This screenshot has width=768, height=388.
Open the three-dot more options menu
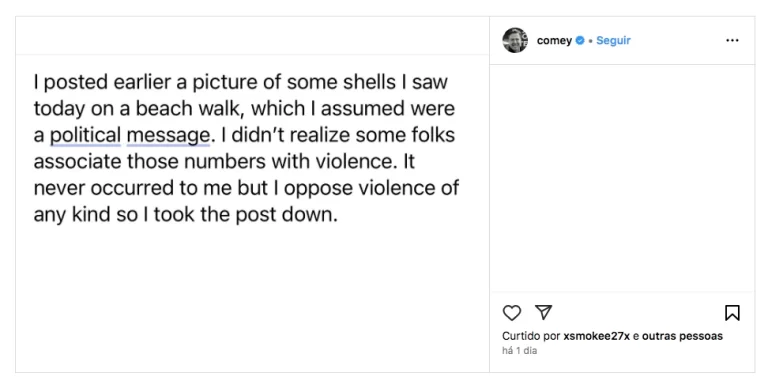[732, 40]
